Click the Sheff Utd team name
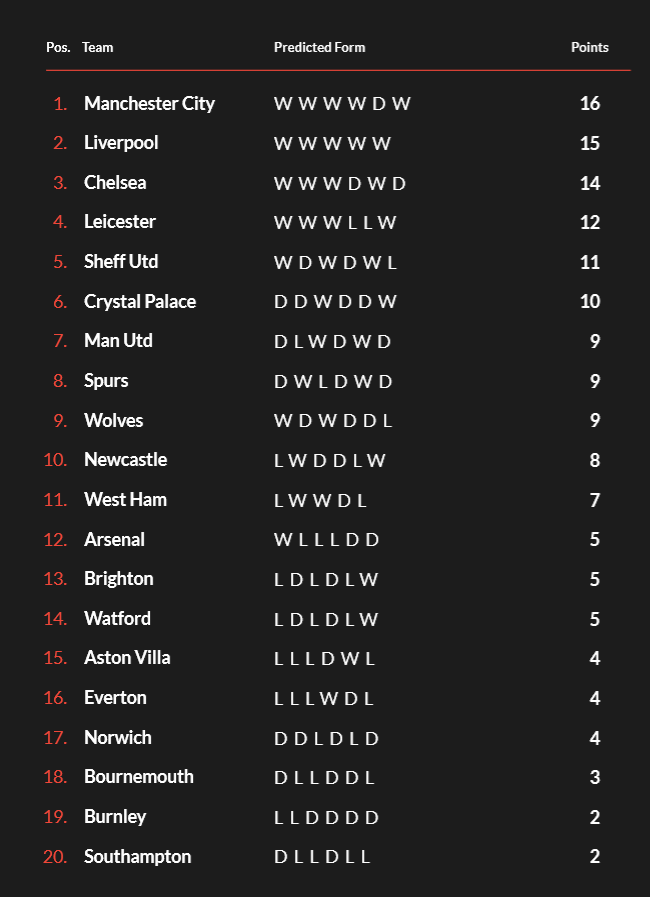Viewport: 650px width, 897px height. tap(121, 262)
